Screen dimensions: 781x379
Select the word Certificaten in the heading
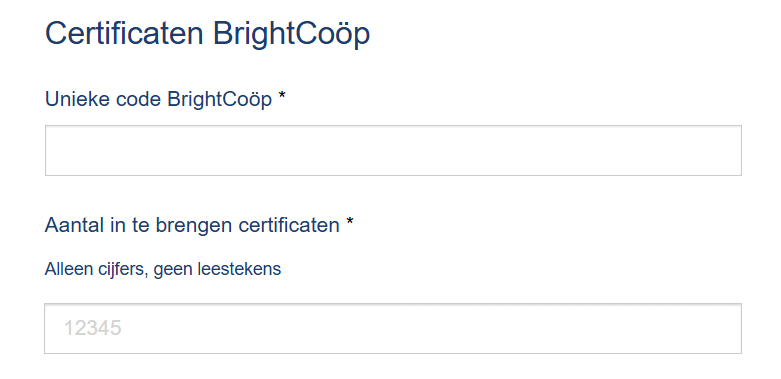(x=125, y=34)
